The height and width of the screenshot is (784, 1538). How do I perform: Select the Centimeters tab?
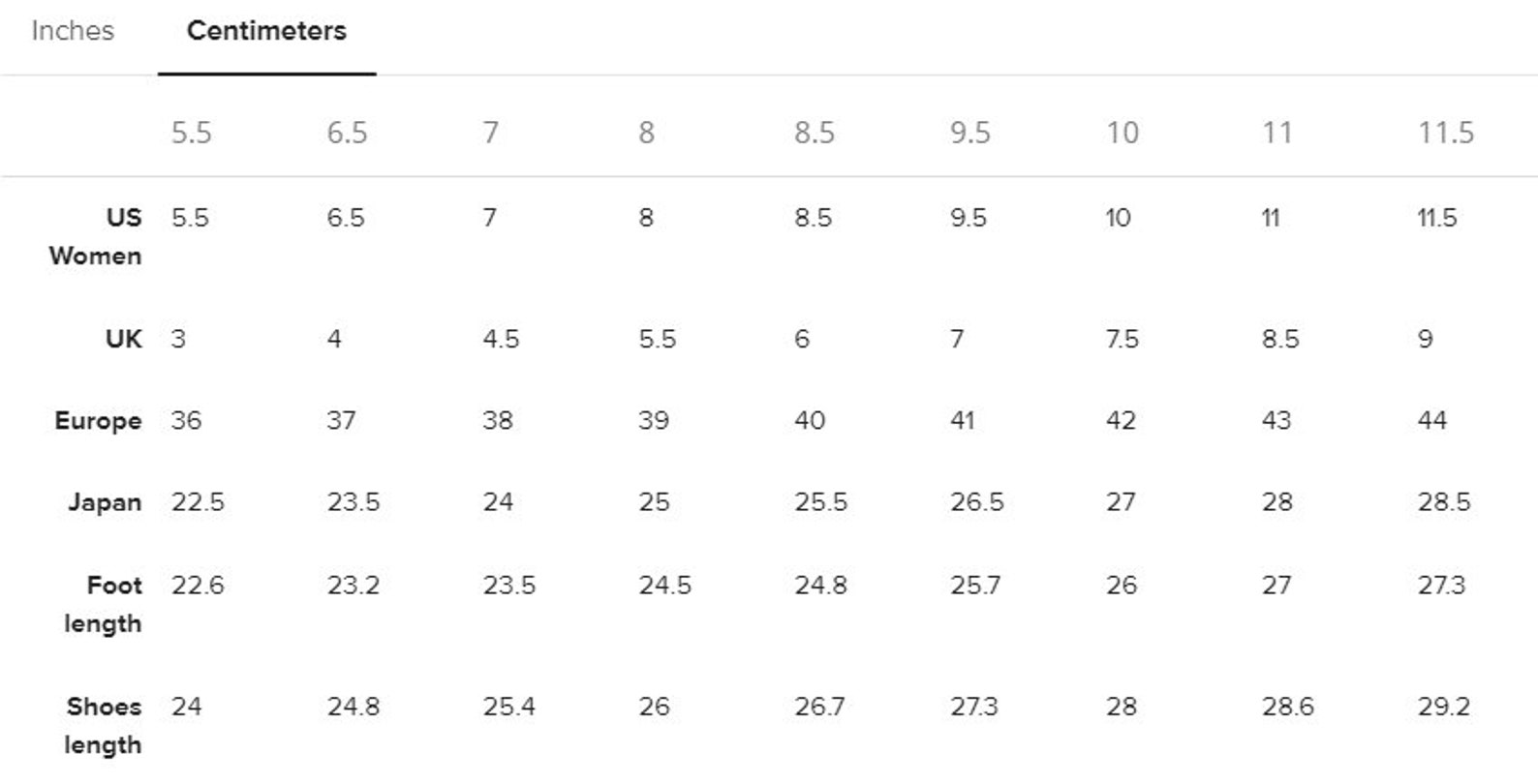[266, 31]
